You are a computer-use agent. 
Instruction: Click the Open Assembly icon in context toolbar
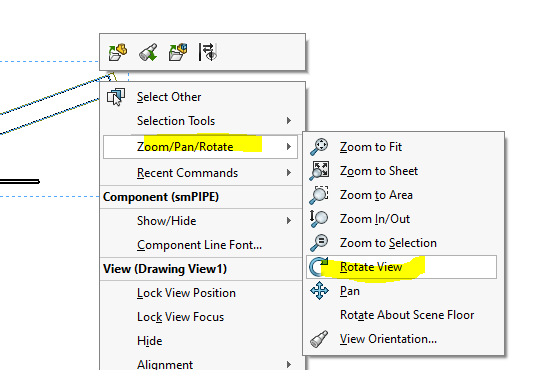coord(178,52)
